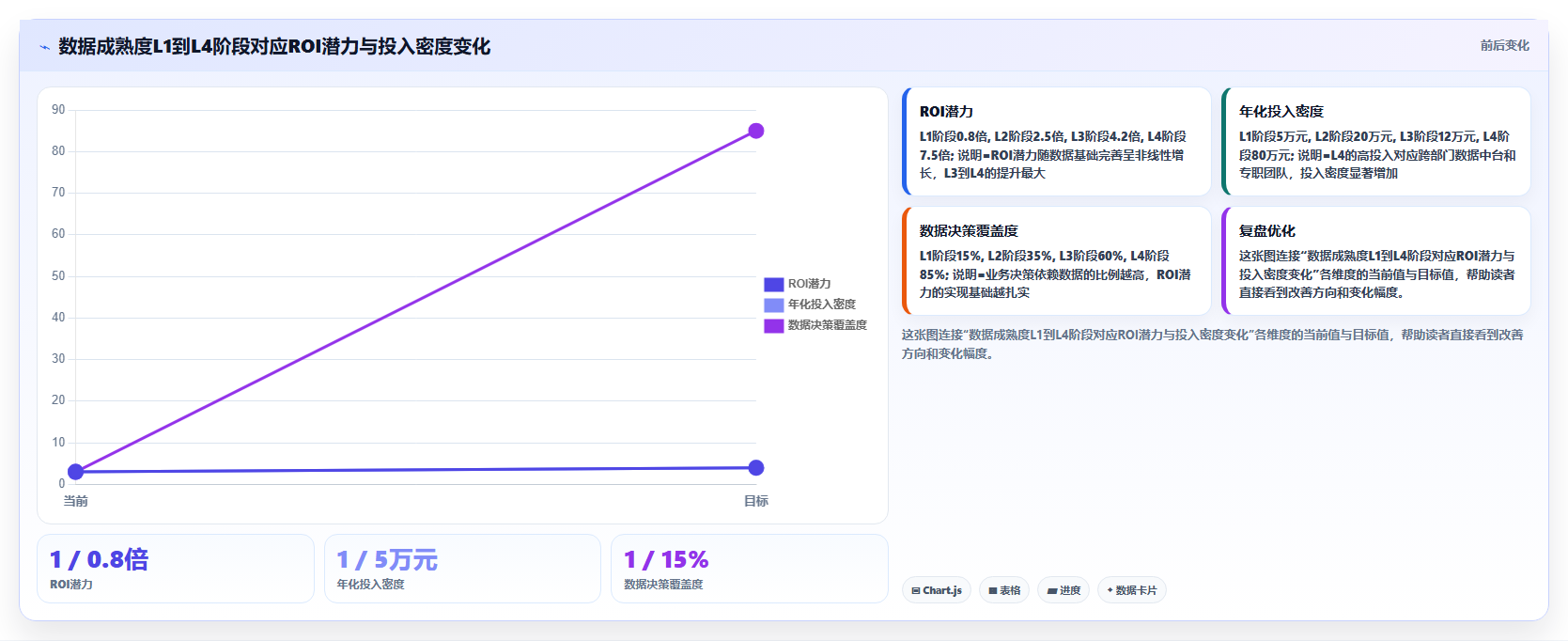This screenshot has height=641, width=1568.
Task: Click the 当前 x-axis label
Action: click(x=76, y=502)
